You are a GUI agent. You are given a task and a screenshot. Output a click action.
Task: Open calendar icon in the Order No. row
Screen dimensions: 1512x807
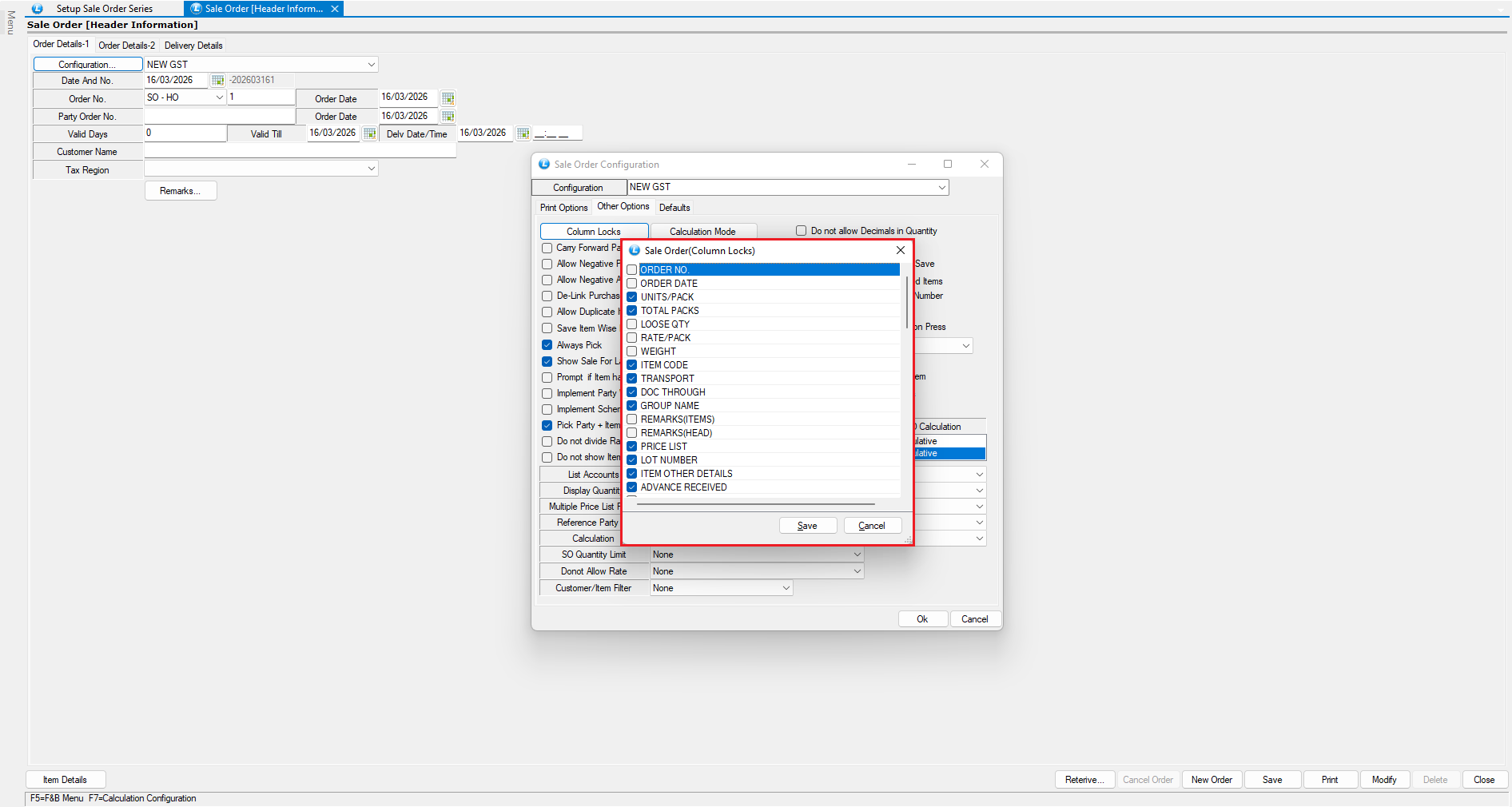(448, 98)
